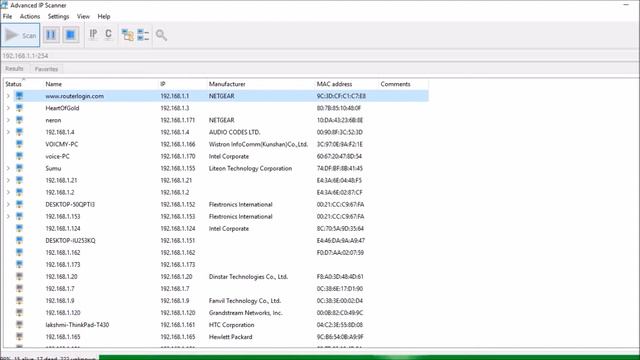640x360 pixels.
Task: Sort by Comments column header
Action: [395, 84]
